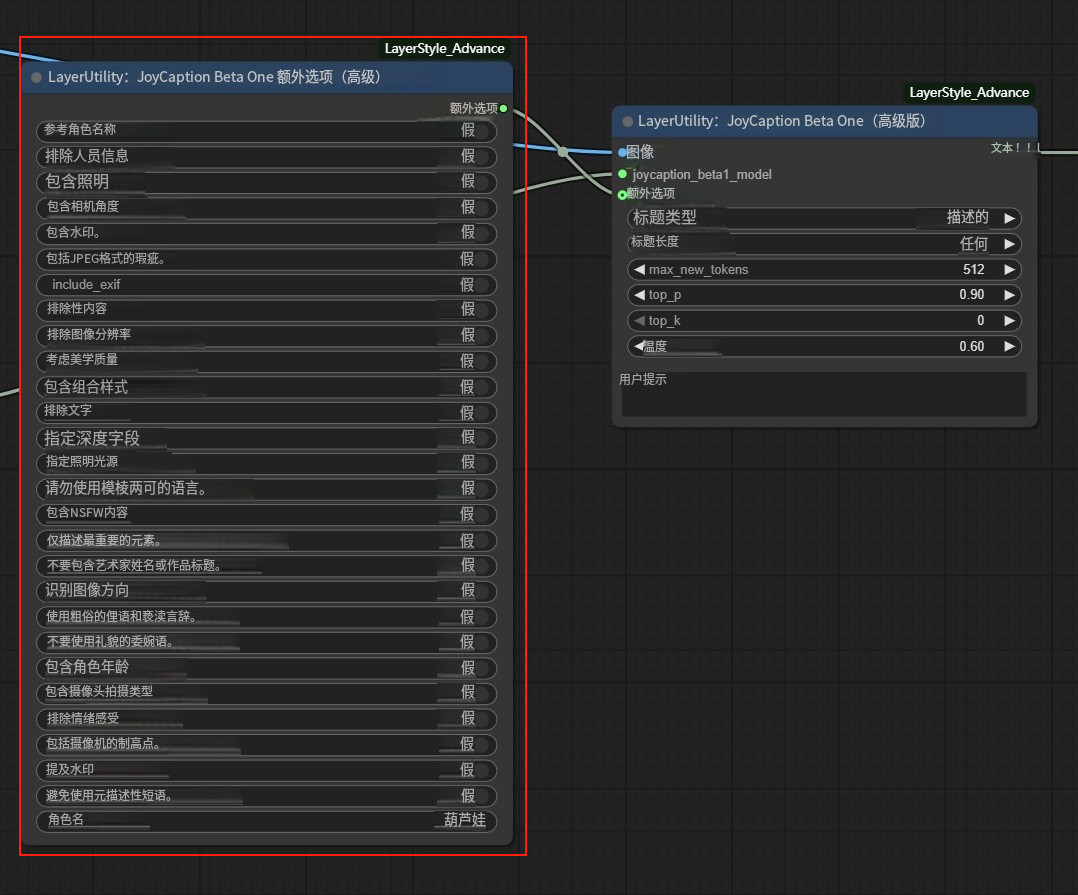Toggle the 包含NSFW内容 option
This screenshot has height=895, width=1078.
point(266,514)
